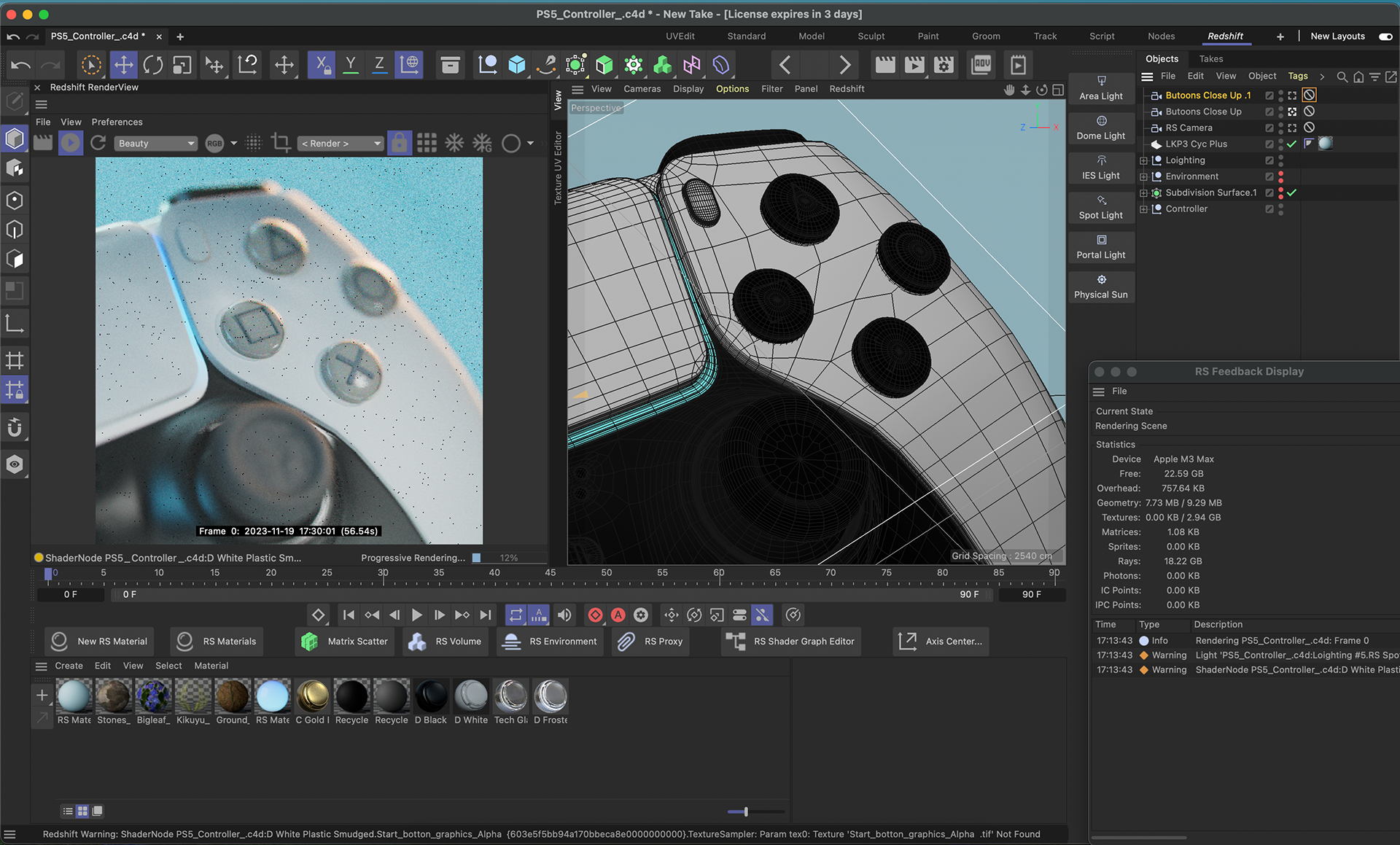Select the Move tool in top toolbar

(x=123, y=65)
